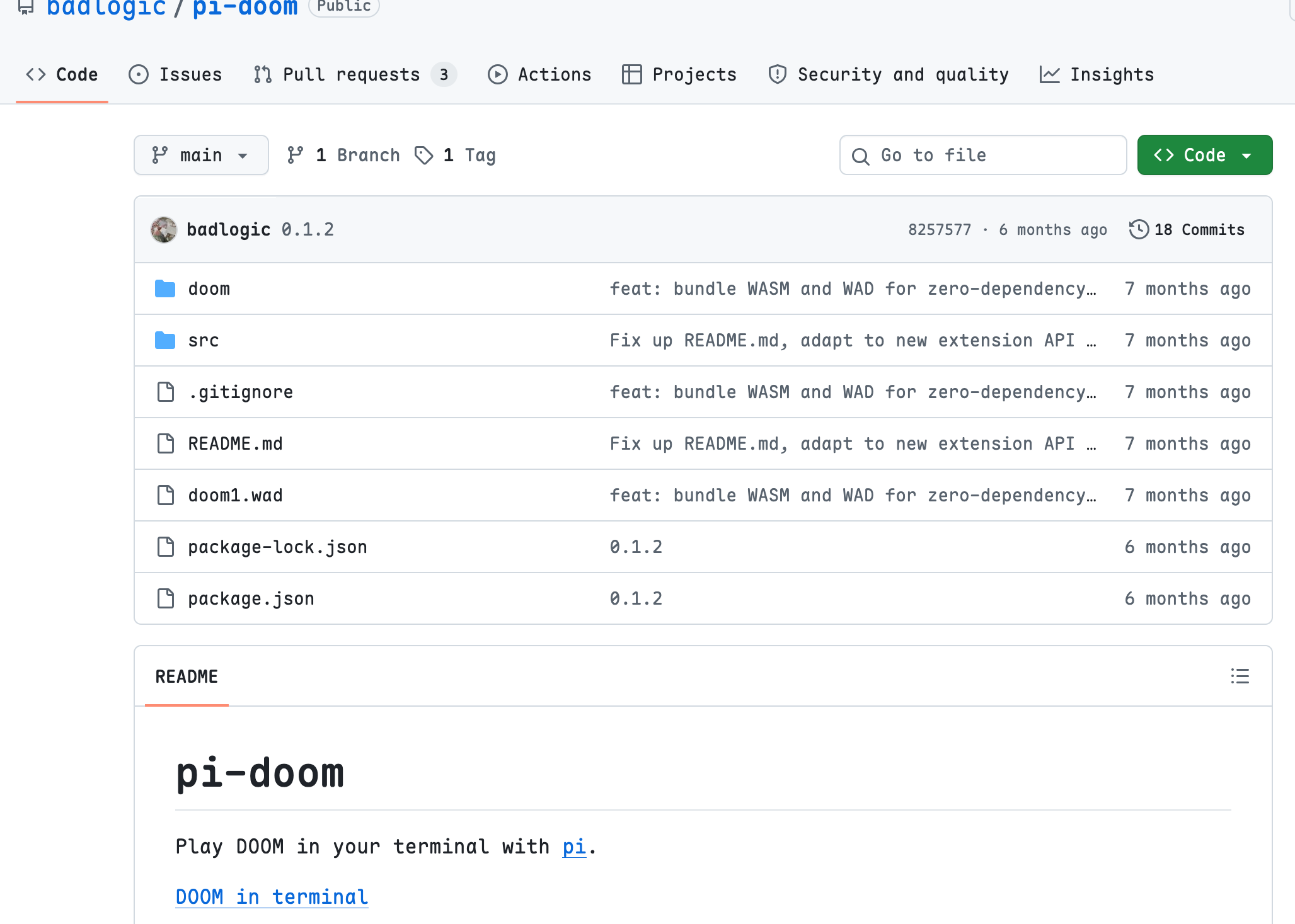This screenshot has width=1295, height=924.
Task: Open doom folder's commit message link
Action: (x=854, y=288)
